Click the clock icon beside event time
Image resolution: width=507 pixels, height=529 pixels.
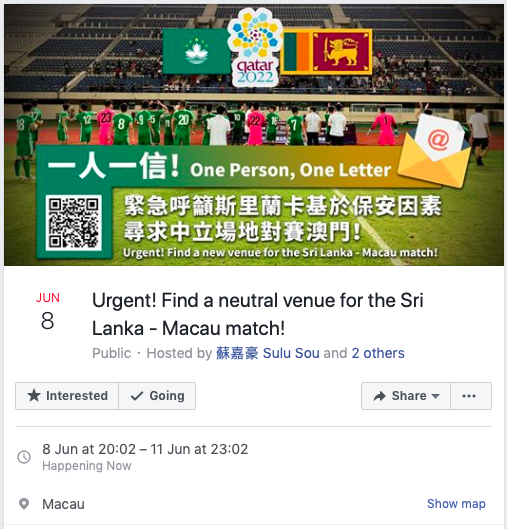[x=24, y=457]
